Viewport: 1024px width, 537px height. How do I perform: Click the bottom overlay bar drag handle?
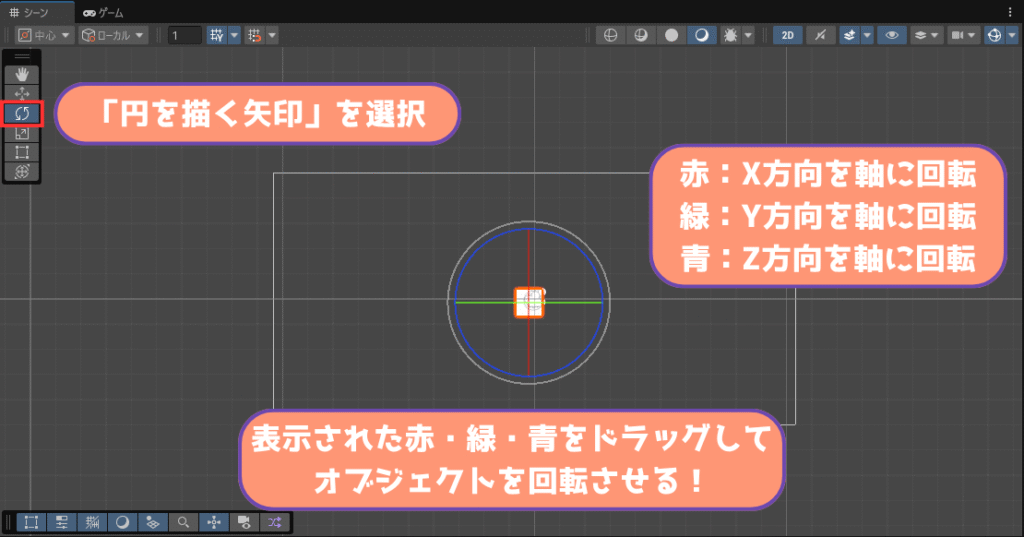(x=9, y=522)
